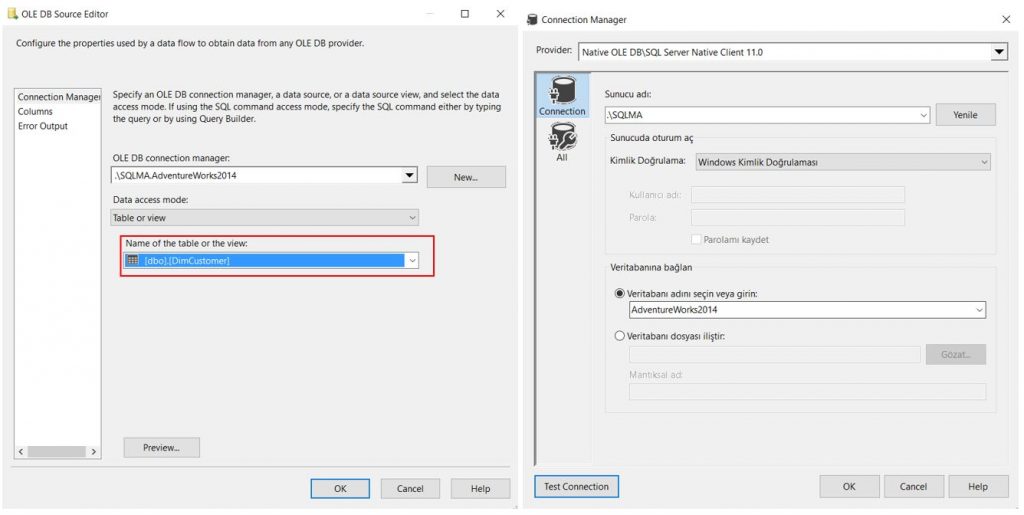Open the Error Output page
Image resolution: width=1024 pixels, height=515 pixels.
[x=43, y=126]
